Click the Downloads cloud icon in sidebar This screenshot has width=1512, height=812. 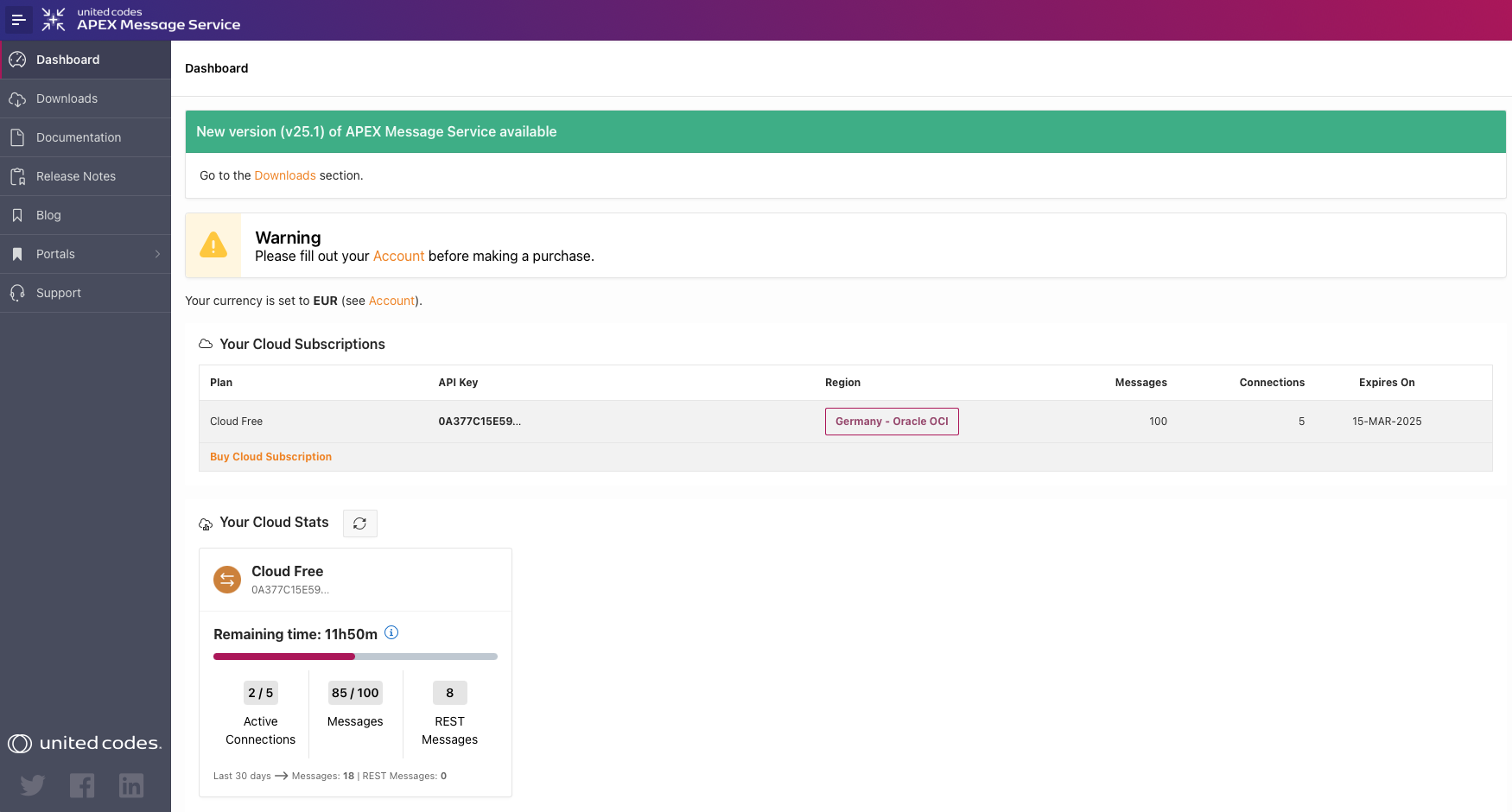pyautogui.click(x=17, y=99)
